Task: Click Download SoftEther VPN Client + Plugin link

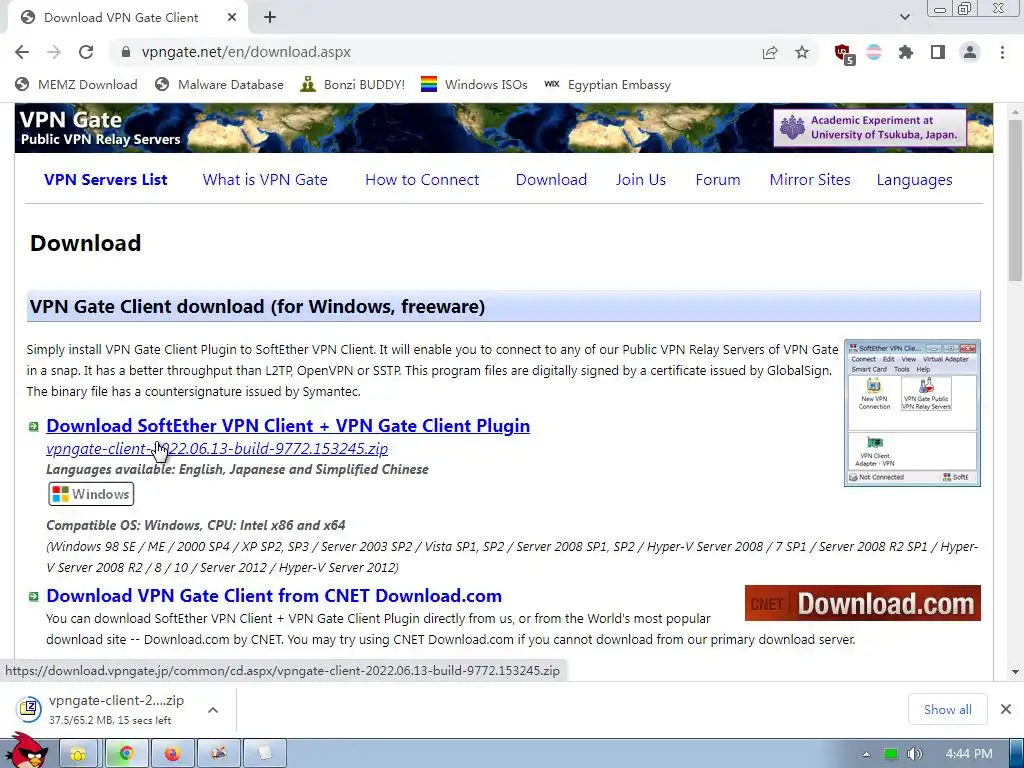Action: tap(288, 426)
